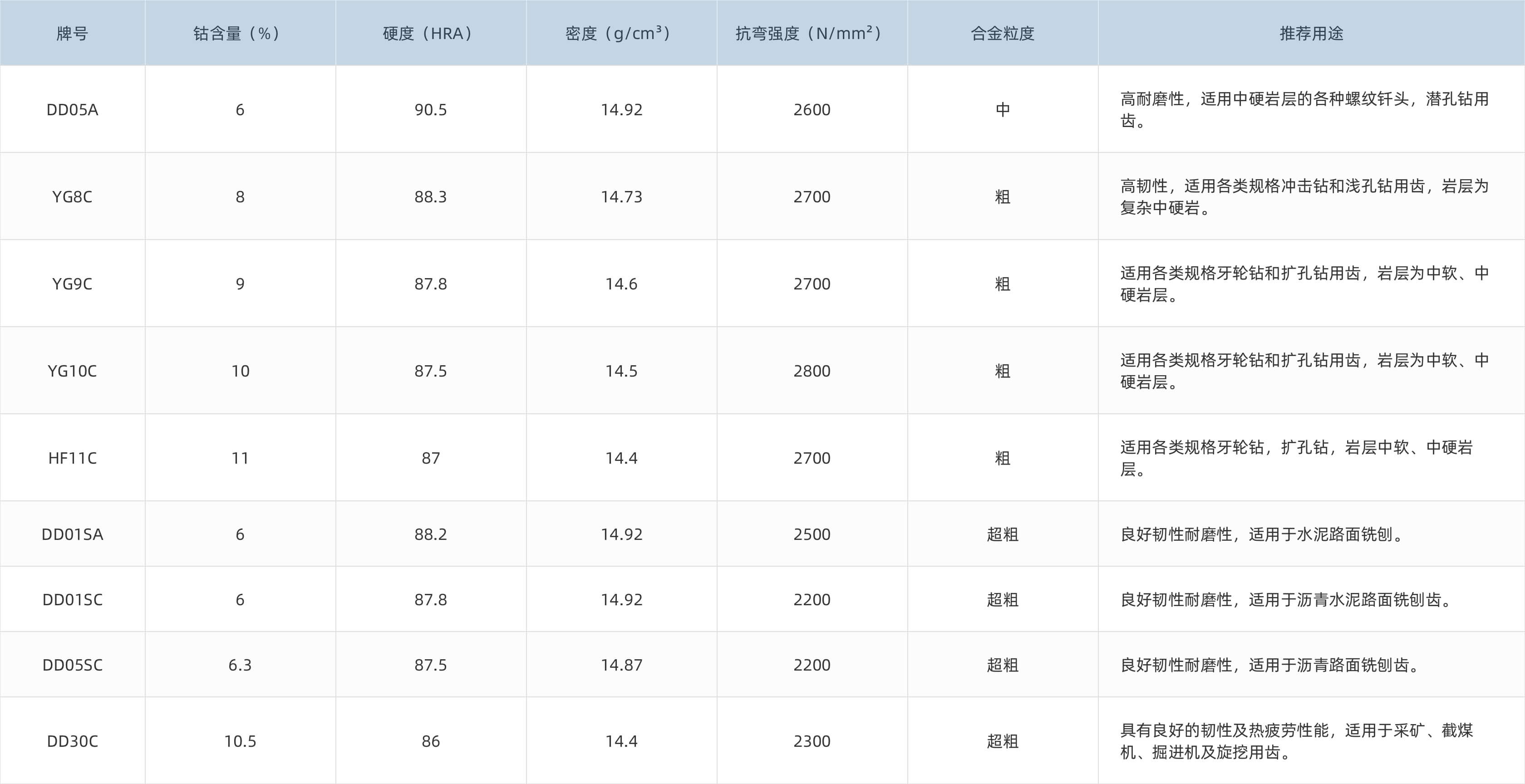The height and width of the screenshot is (784, 1525).
Task: Select the DD30C grade cell
Action: click(71, 740)
